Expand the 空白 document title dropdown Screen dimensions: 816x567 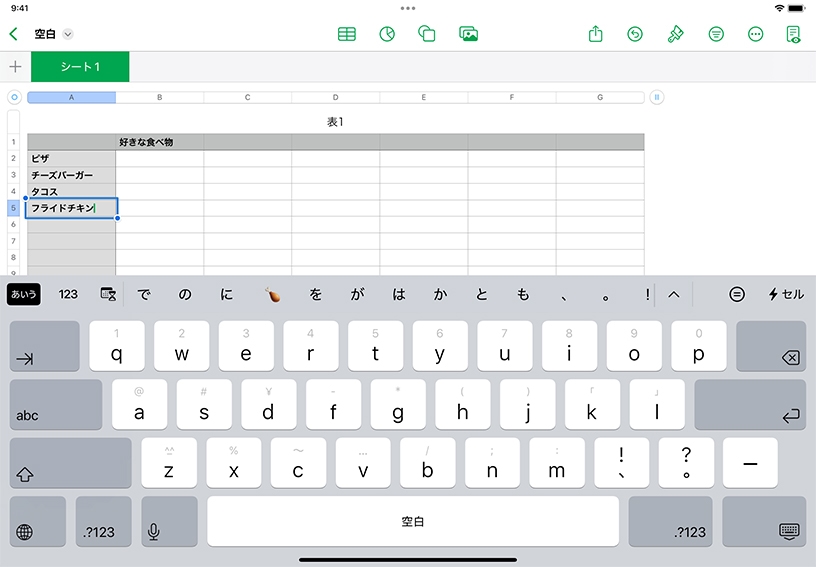click(x=68, y=34)
